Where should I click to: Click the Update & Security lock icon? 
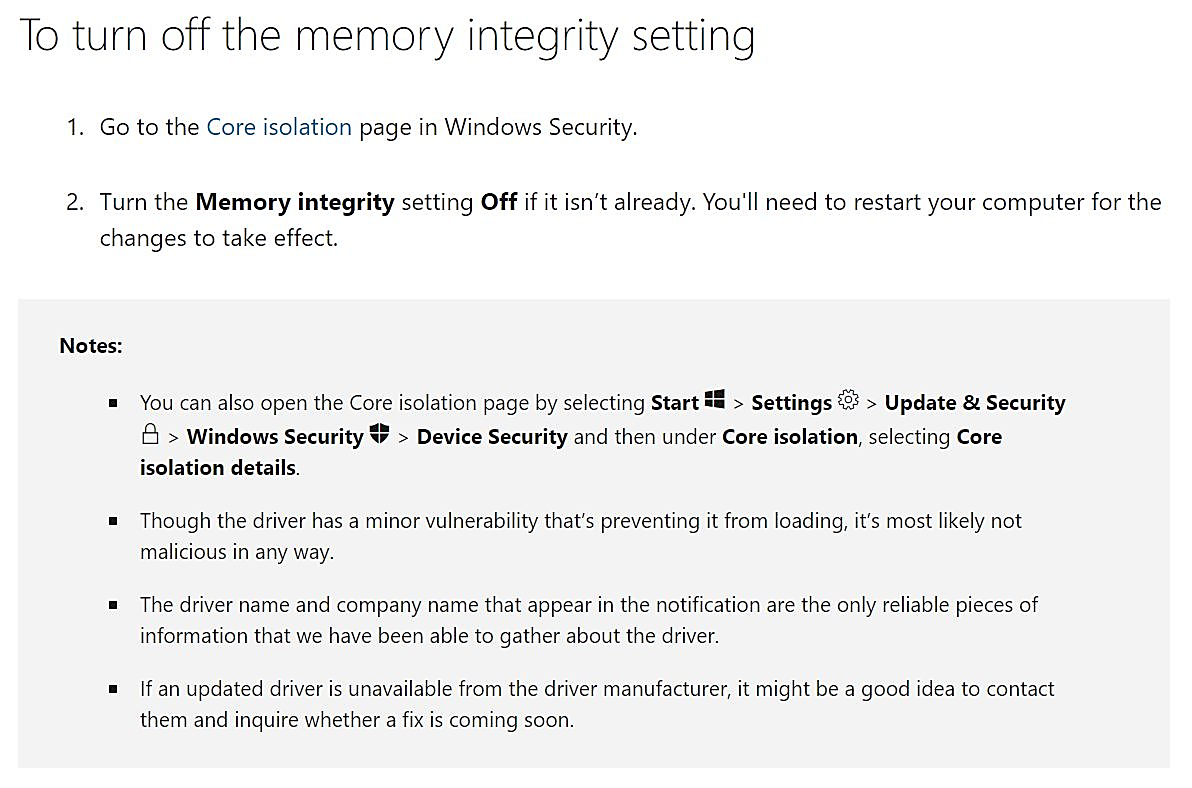150,435
